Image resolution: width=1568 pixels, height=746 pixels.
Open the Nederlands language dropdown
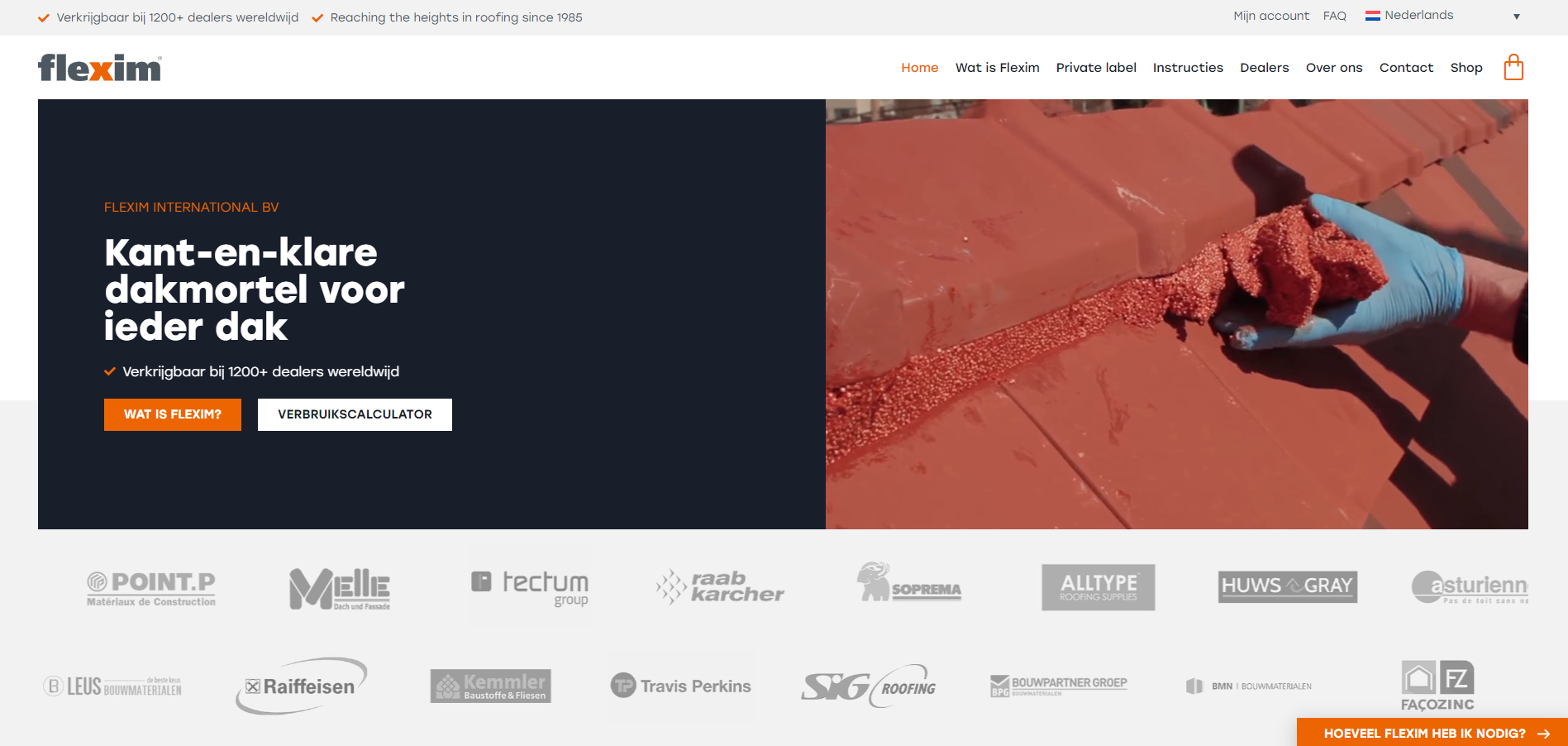click(1418, 16)
